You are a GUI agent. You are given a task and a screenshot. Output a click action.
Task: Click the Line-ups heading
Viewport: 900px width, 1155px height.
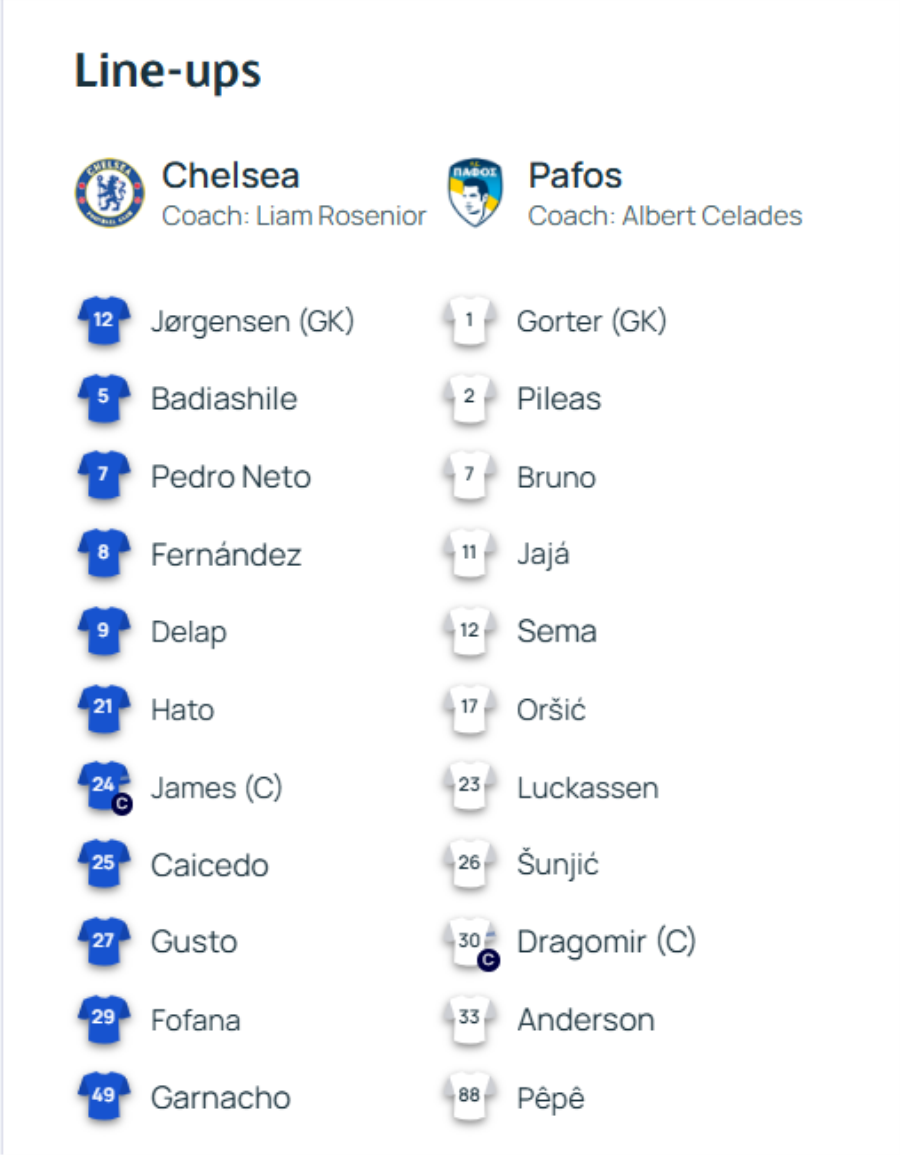click(x=168, y=71)
